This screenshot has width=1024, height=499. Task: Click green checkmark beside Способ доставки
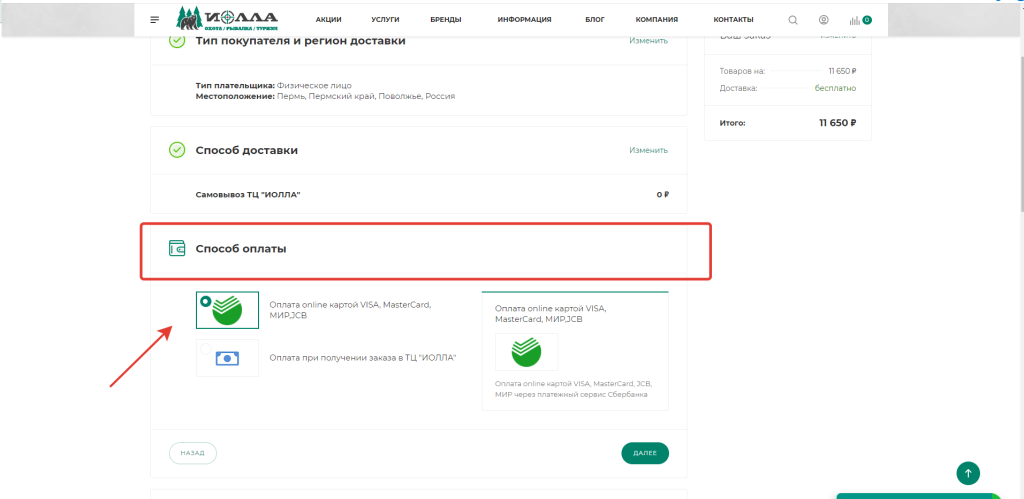coord(177,150)
